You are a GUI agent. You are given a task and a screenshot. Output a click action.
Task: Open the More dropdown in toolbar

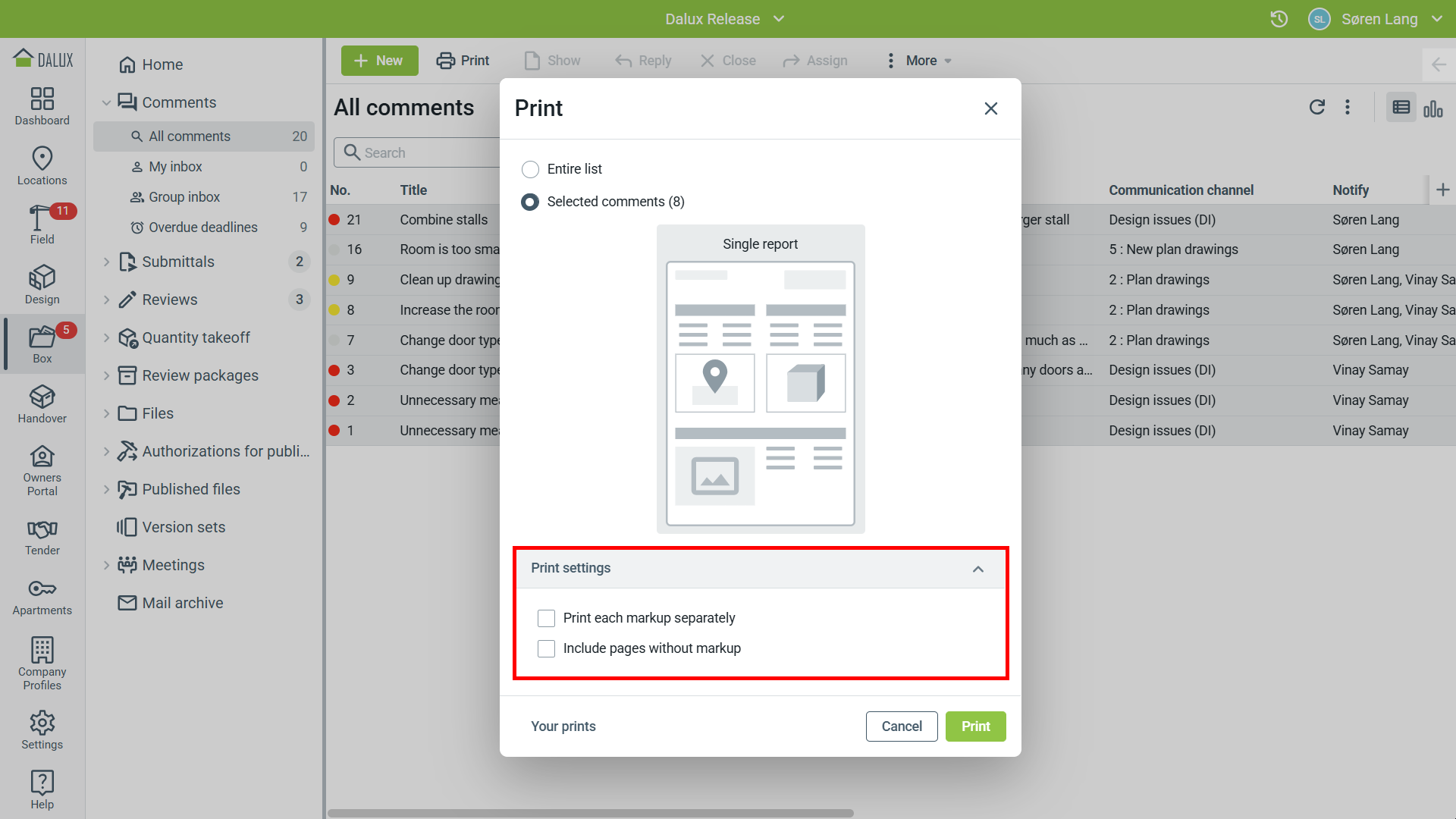click(919, 61)
